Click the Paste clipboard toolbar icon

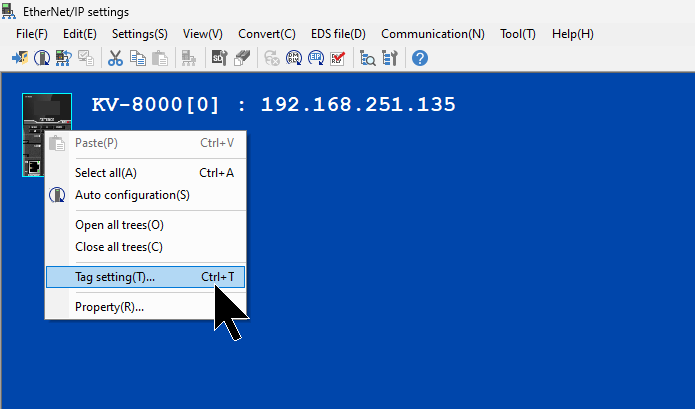point(160,58)
